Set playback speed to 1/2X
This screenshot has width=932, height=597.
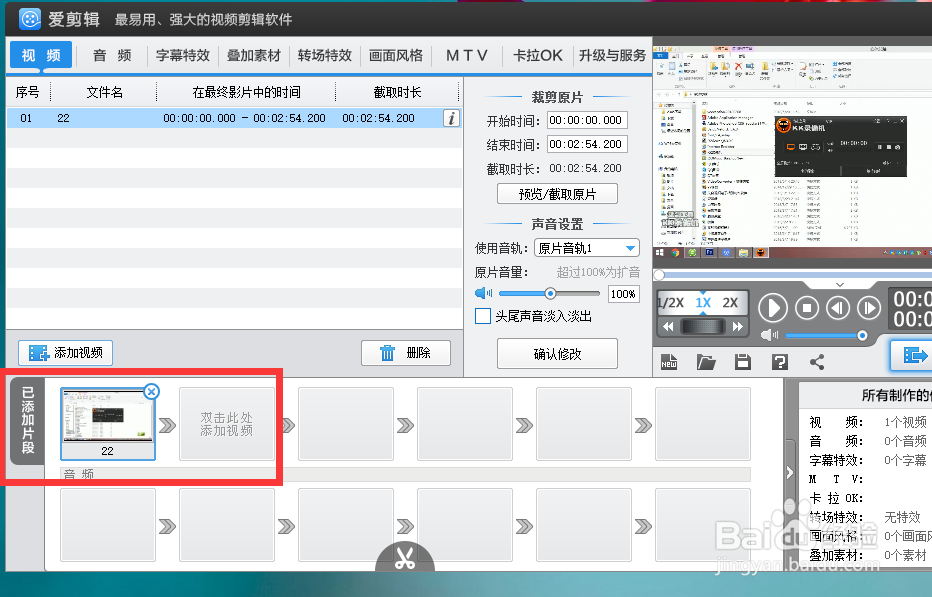coord(671,303)
